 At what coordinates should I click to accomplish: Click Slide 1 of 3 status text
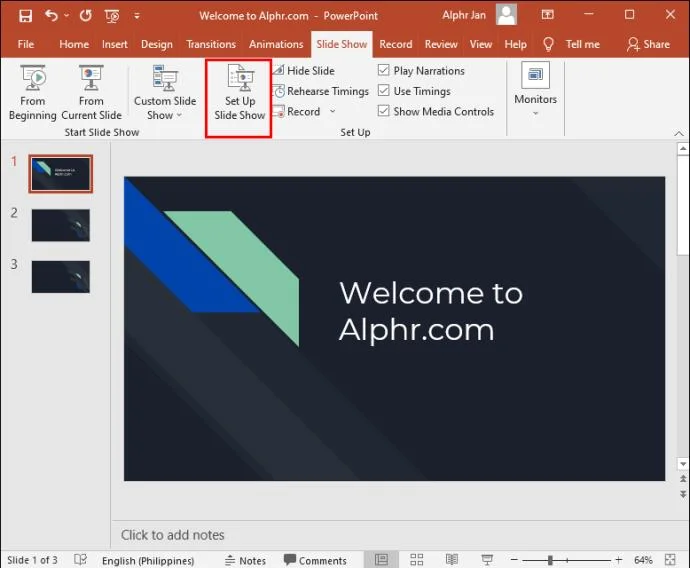coord(32,560)
